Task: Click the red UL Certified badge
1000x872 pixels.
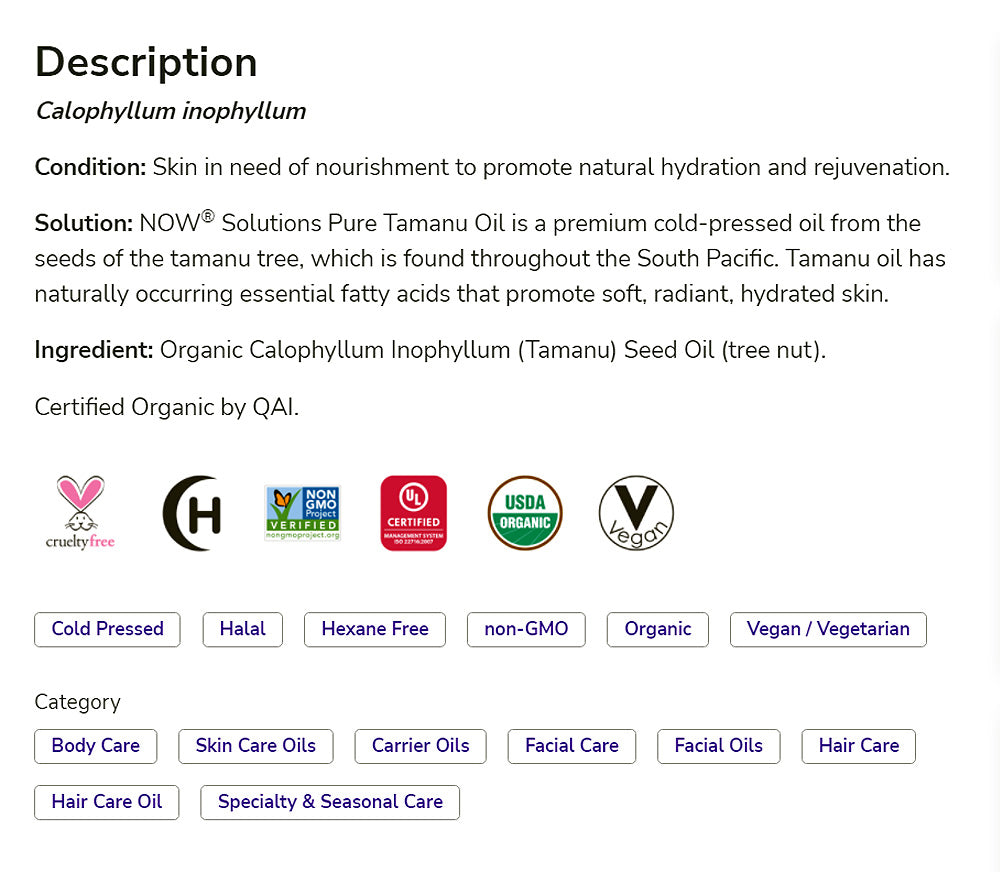Action: (x=413, y=513)
